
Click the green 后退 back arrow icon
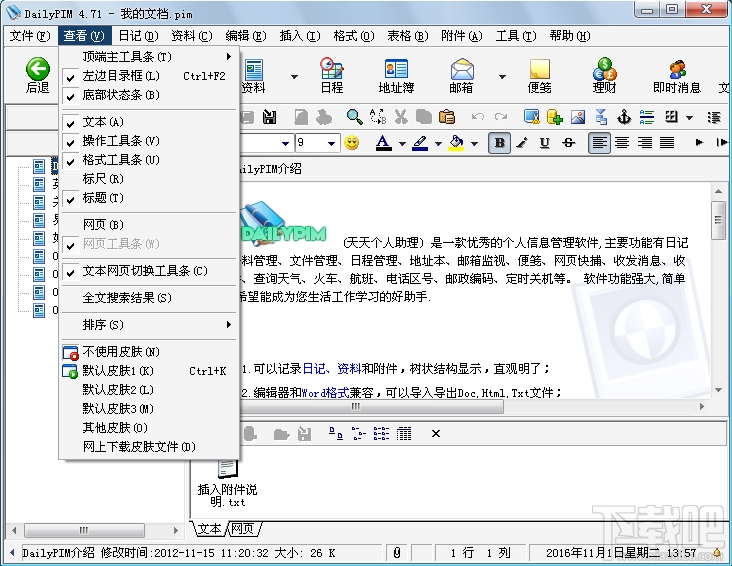coord(37,69)
